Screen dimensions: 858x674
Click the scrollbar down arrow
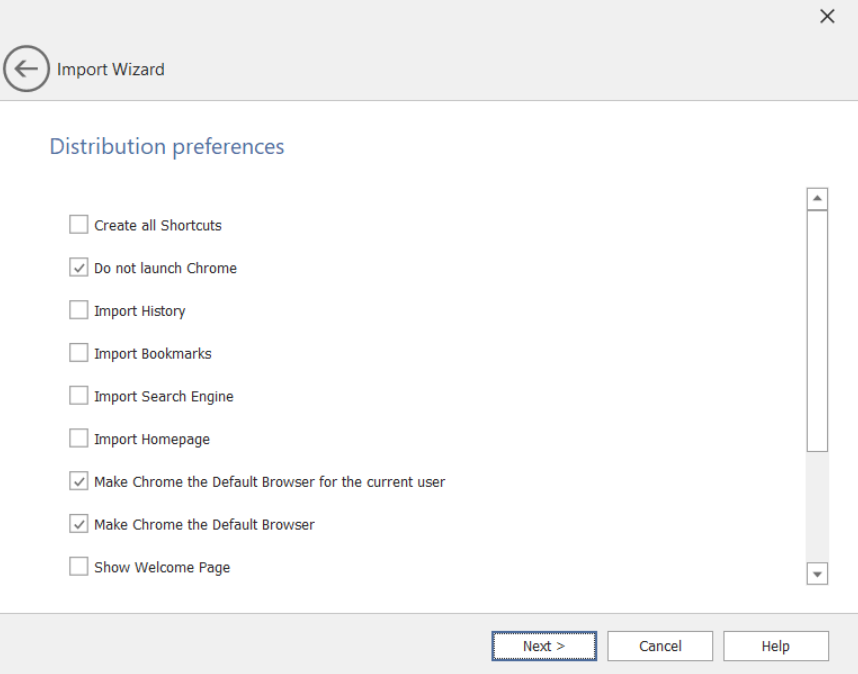pos(817,572)
